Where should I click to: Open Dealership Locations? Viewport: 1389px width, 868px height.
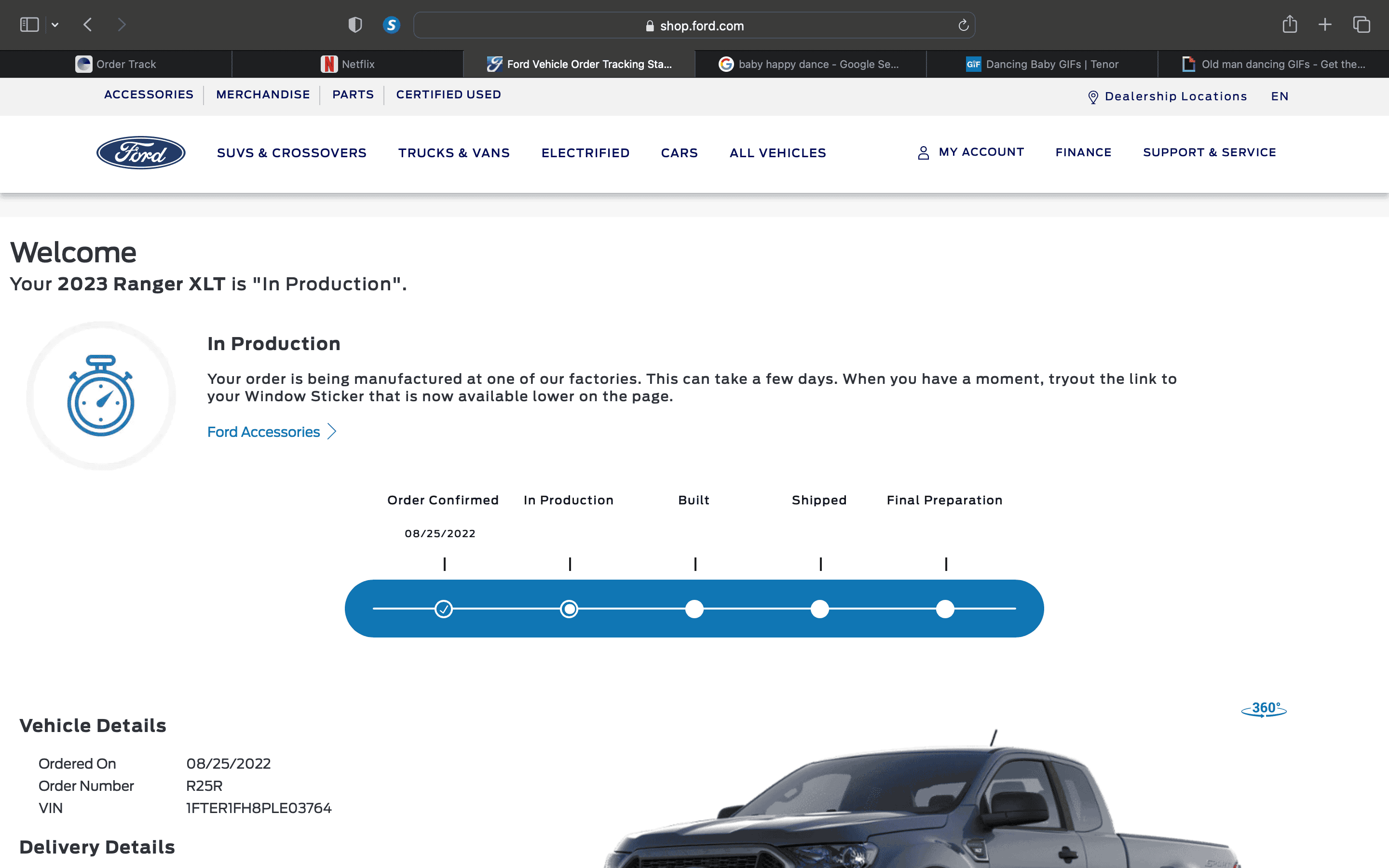click(1175, 96)
